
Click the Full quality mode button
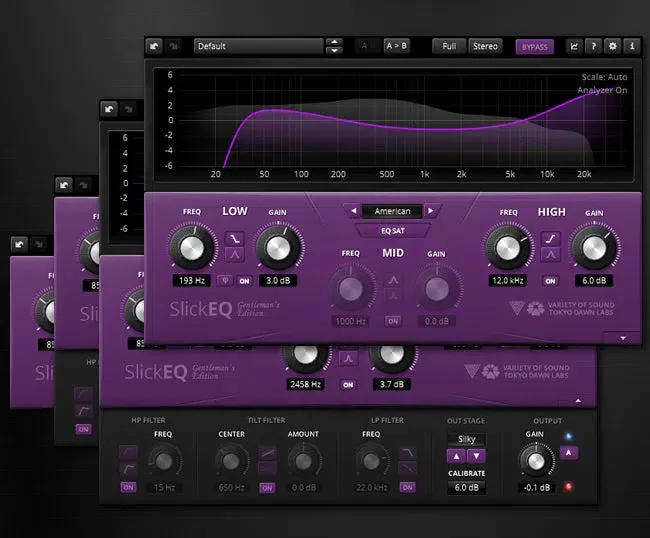pos(449,46)
